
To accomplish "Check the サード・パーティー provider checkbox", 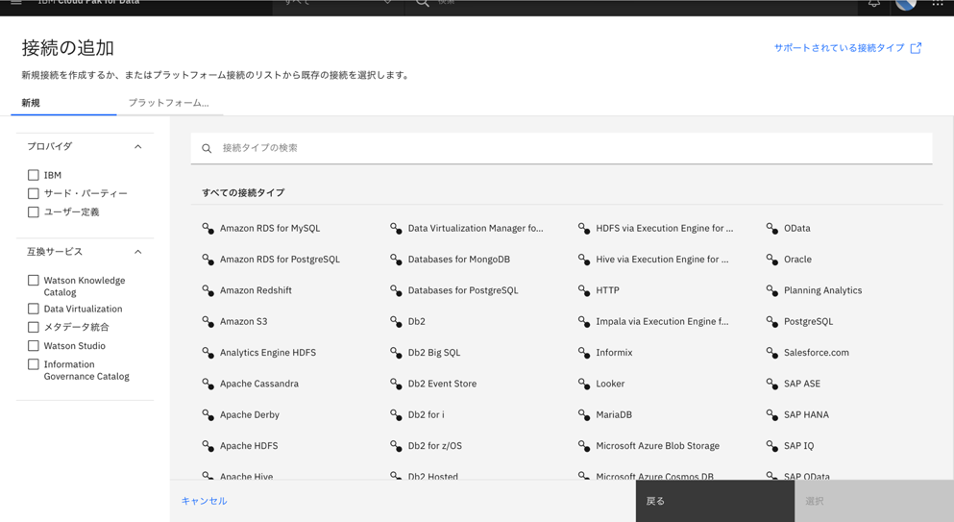I will pyautogui.click(x=33, y=193).
